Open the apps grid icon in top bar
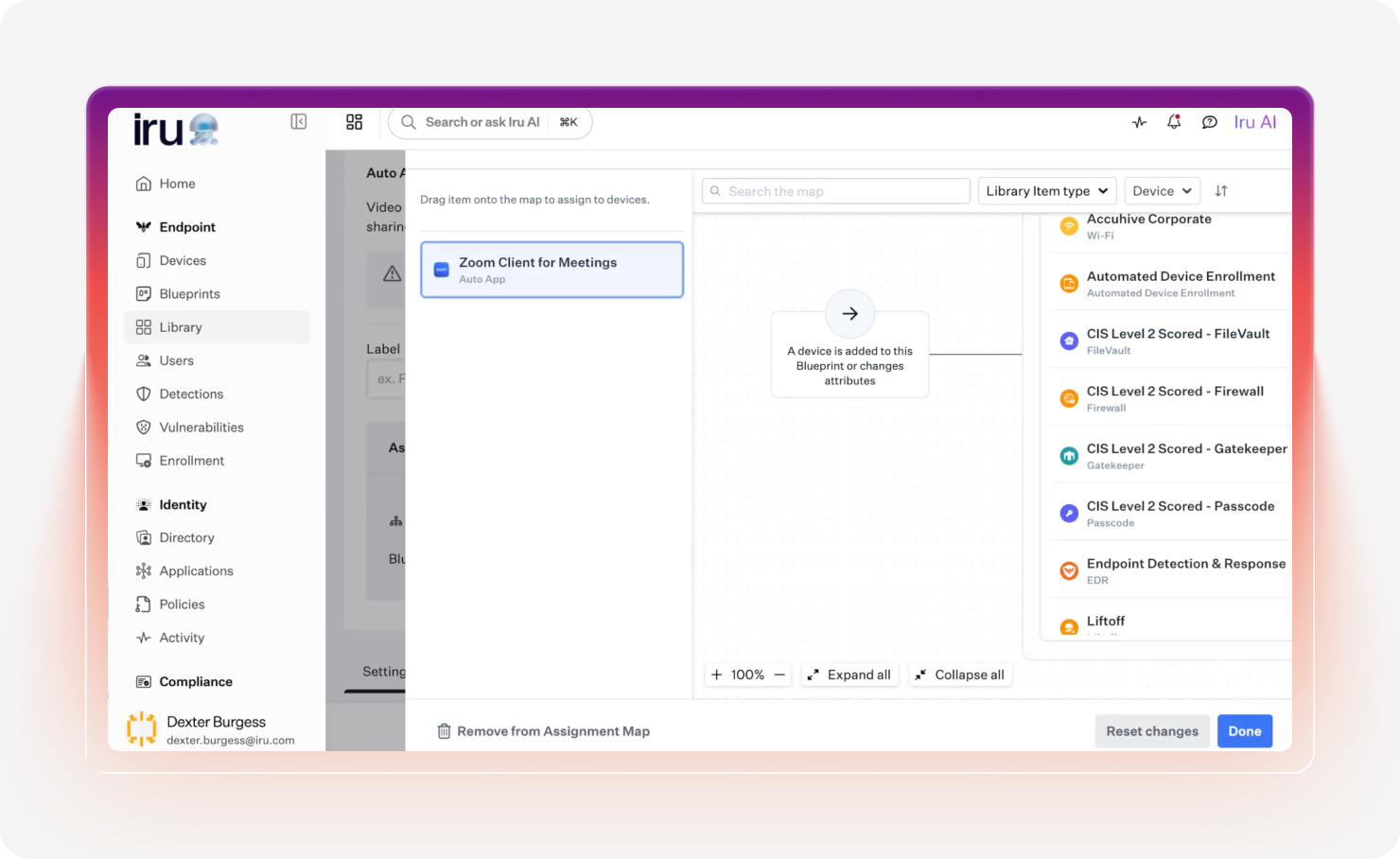 click(355, 122)
